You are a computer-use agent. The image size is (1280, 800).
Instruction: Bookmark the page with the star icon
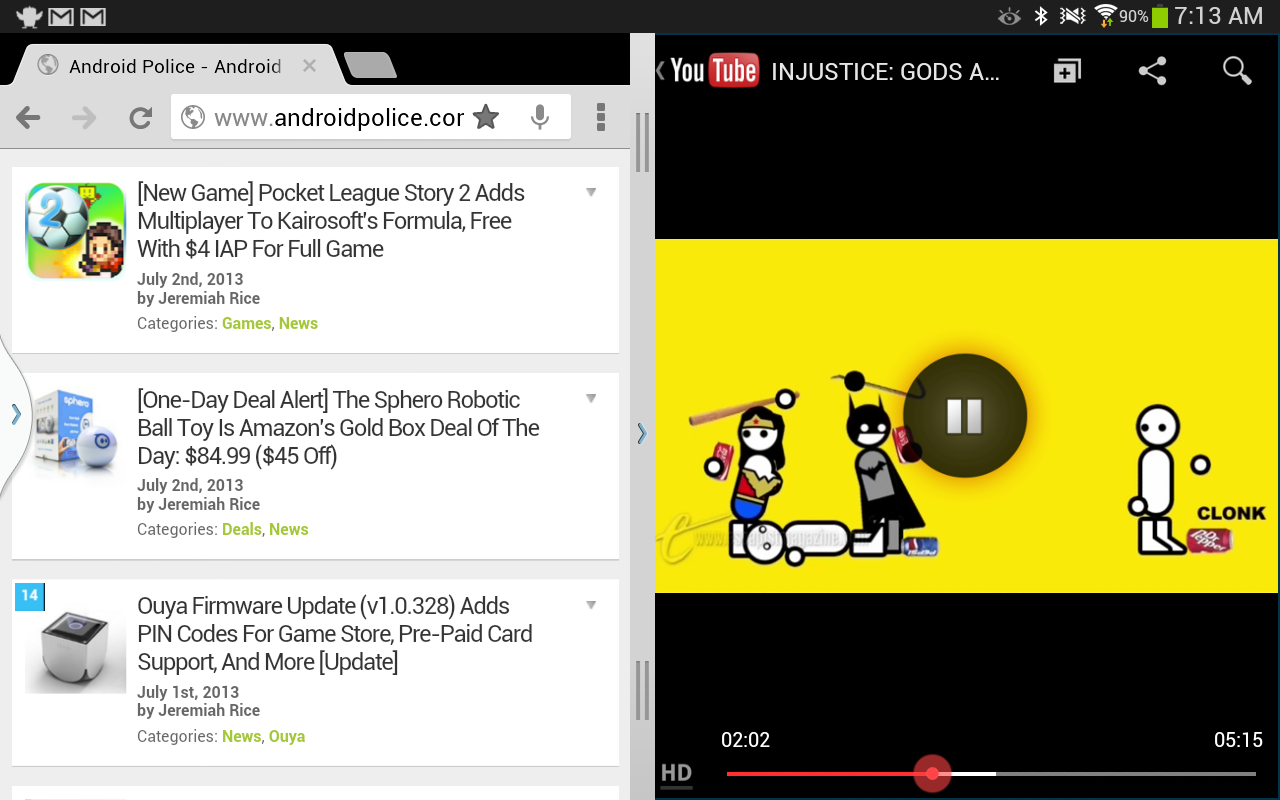point(486,117)
